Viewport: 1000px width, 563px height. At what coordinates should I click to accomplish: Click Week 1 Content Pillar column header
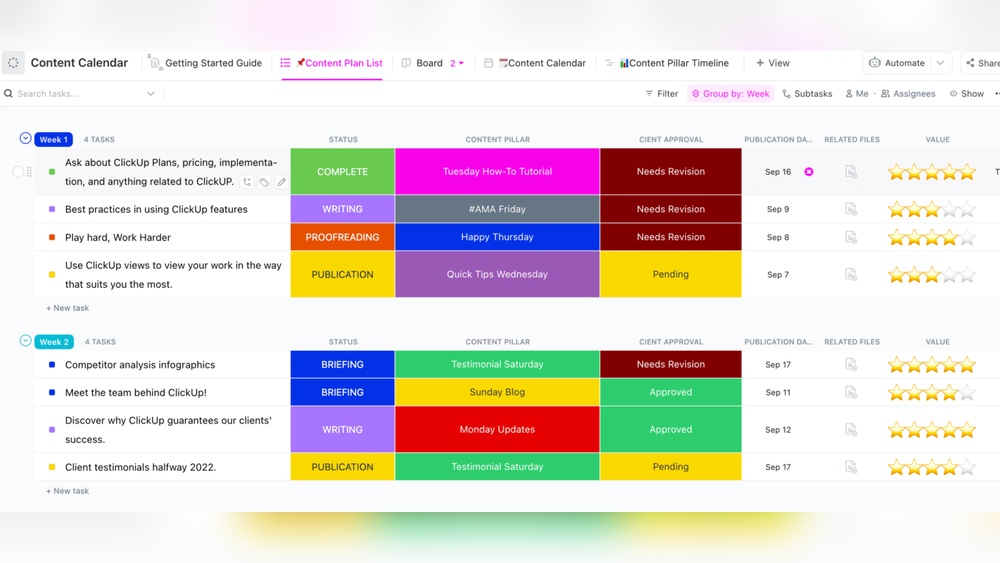(x=497, y=140)
